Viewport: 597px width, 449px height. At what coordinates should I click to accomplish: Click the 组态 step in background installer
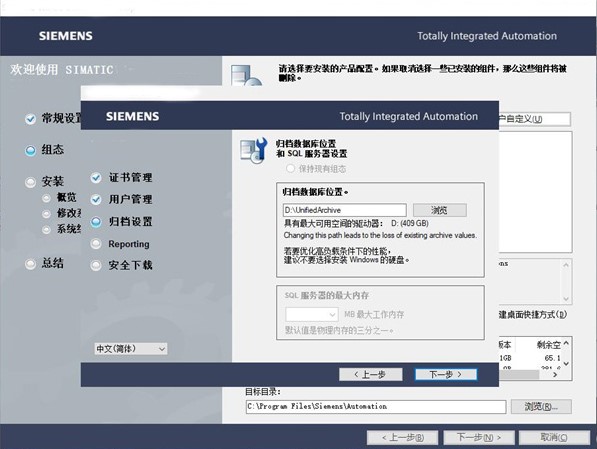click(x=45, y=150)
